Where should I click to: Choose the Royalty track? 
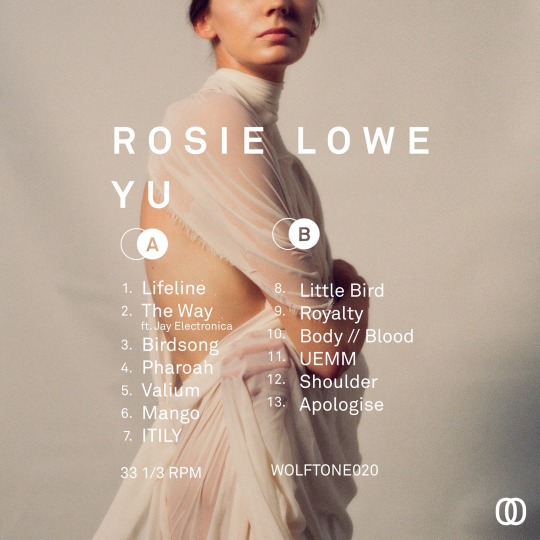[x=331, y=314]
